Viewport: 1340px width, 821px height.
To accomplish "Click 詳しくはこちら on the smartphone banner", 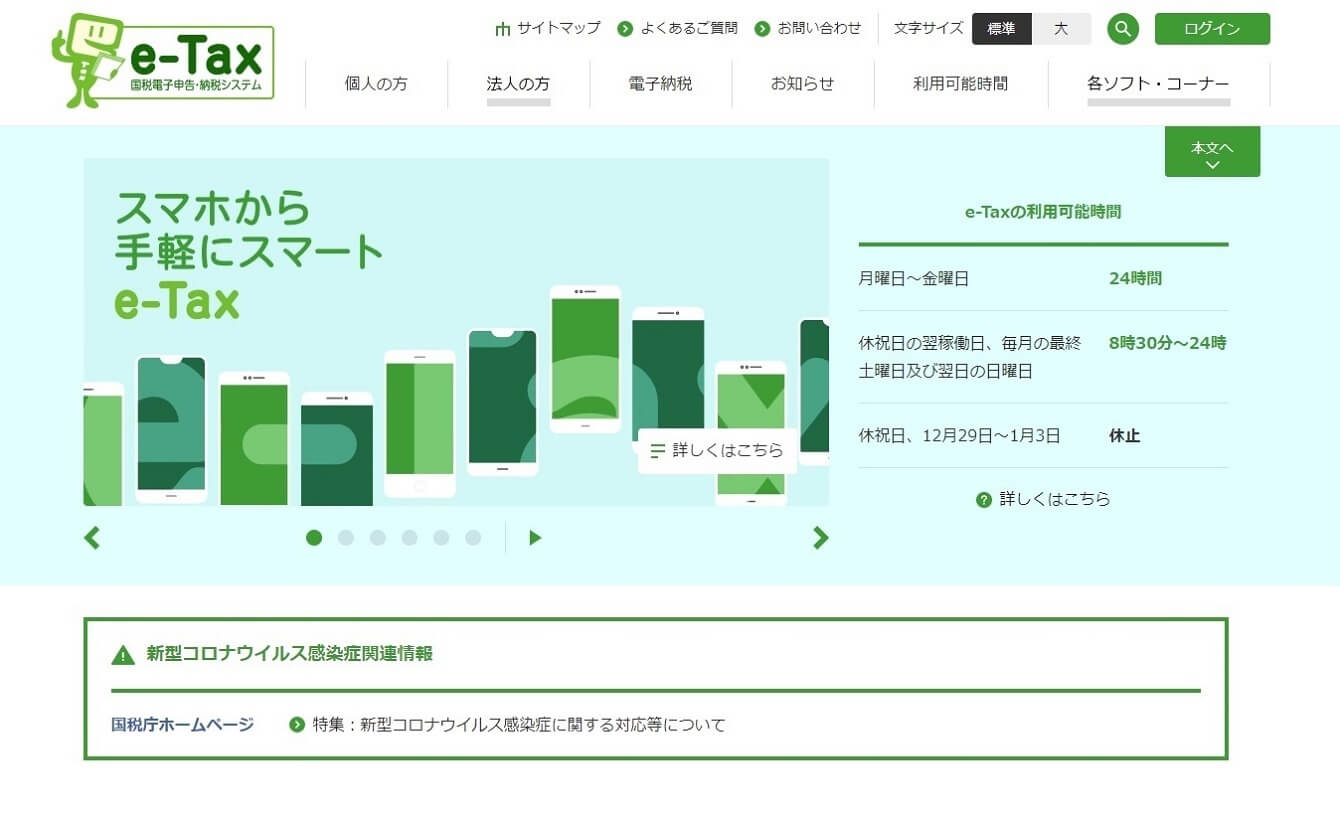I will coord(717,451).
